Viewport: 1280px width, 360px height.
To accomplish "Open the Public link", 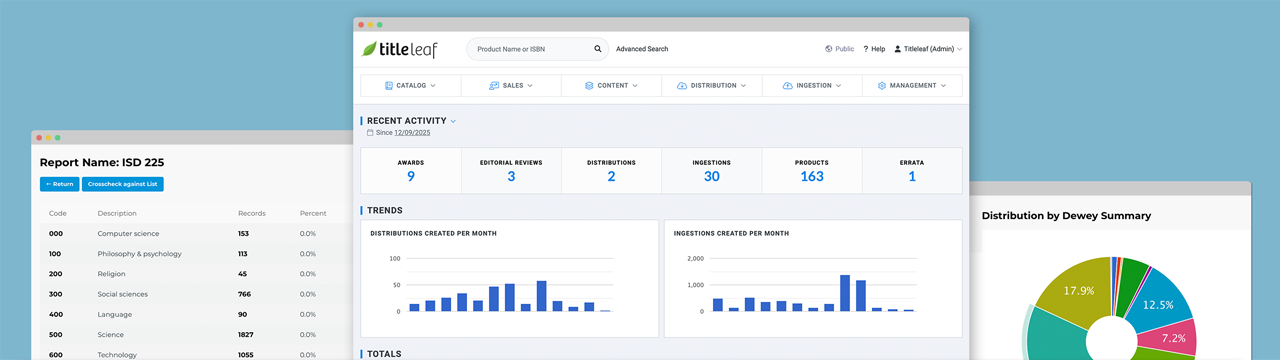I will [x=845, y=49].
